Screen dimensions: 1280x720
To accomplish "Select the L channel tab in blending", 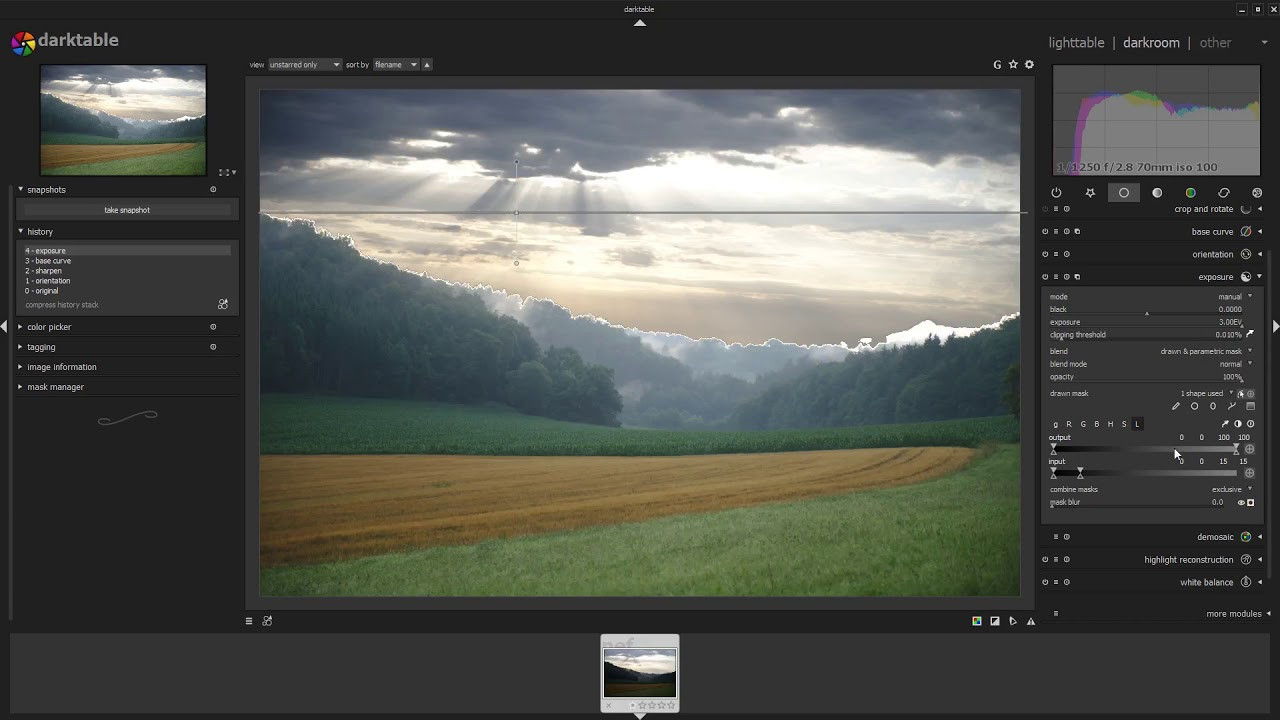I will (1137, 424).
